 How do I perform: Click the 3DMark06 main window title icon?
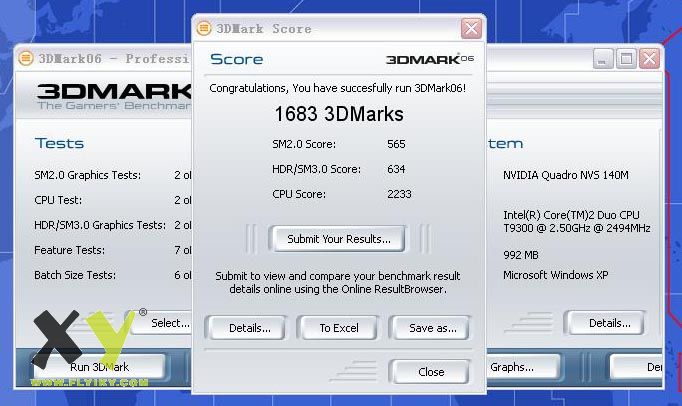pyautogui.click(x=26, y=58)
